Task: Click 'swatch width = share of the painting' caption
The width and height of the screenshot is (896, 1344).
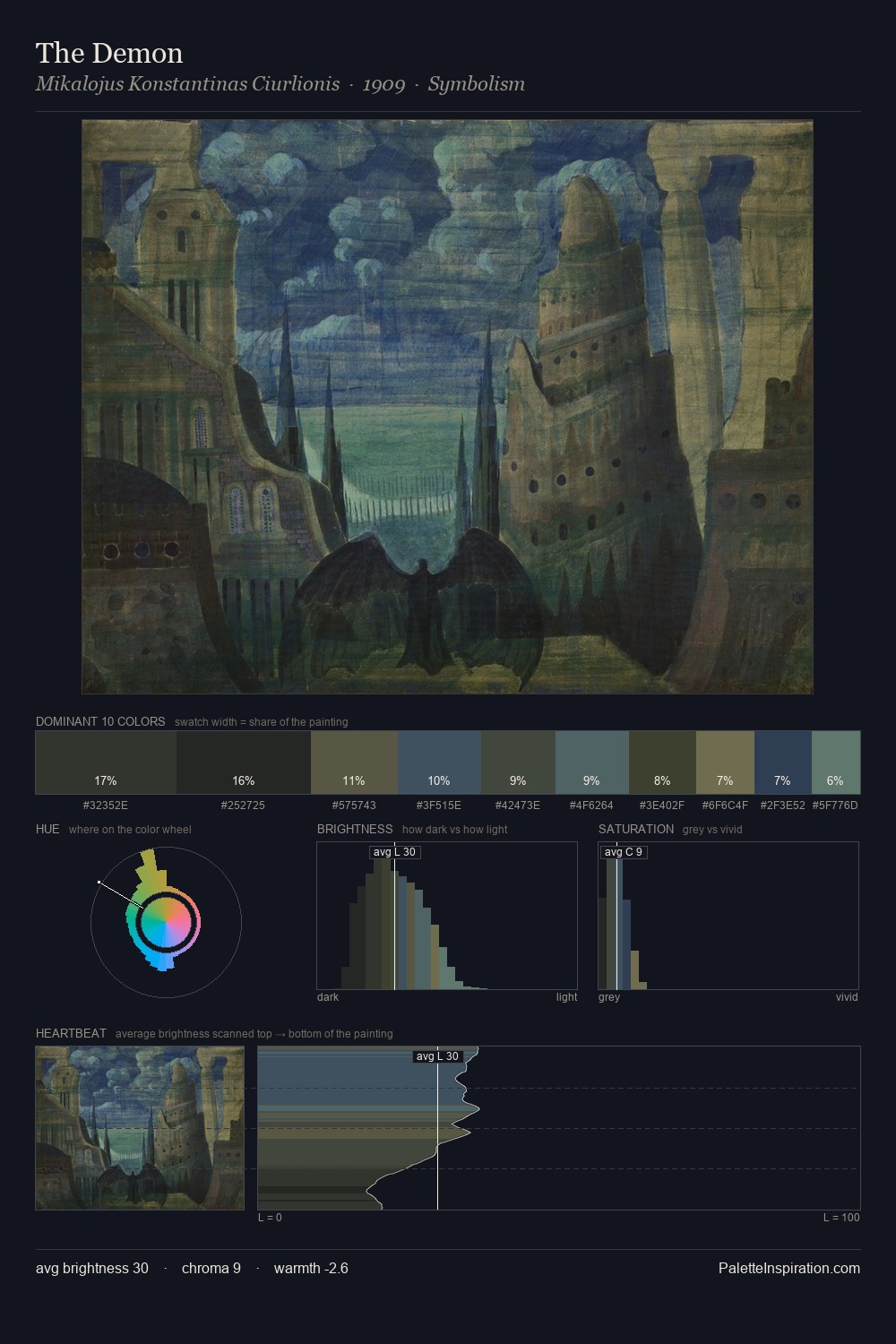Action: coord(262,722)
